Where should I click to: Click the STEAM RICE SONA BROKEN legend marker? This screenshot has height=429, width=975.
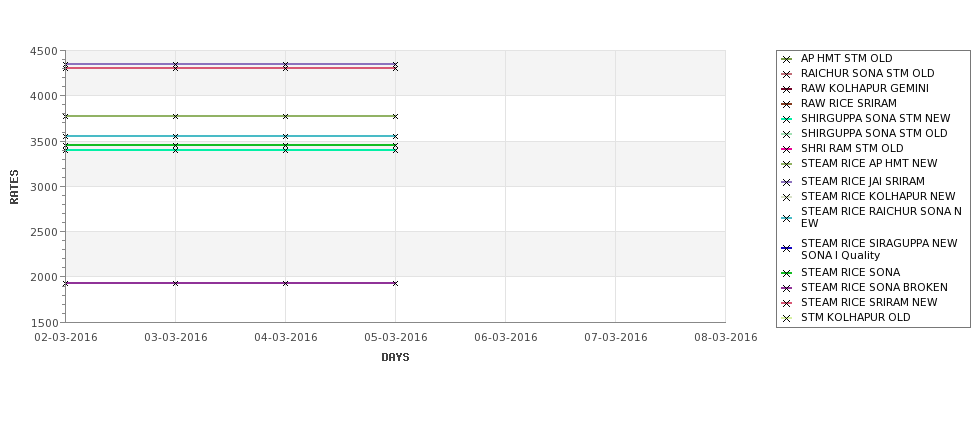click(x=787, y=288)
